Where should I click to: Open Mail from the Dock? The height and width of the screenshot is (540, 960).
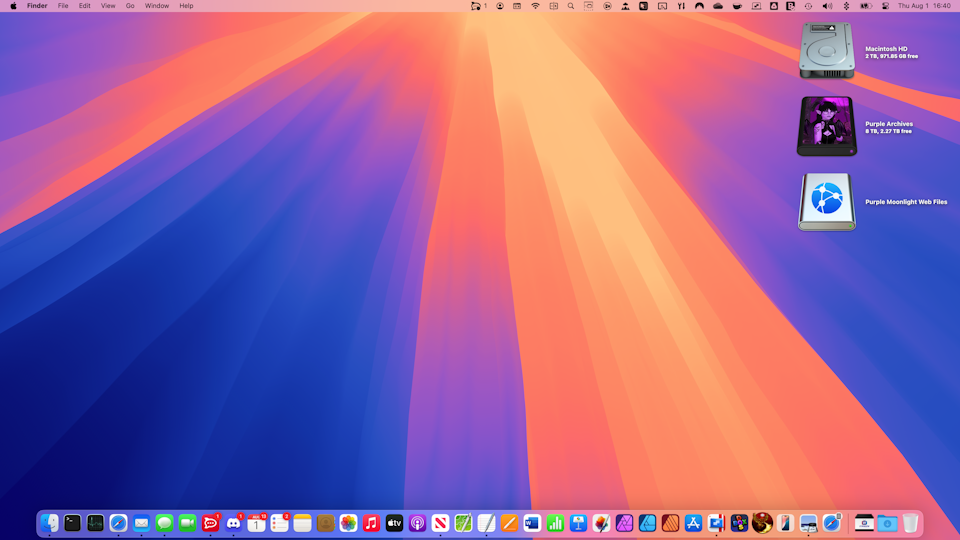tap(141, 523)
